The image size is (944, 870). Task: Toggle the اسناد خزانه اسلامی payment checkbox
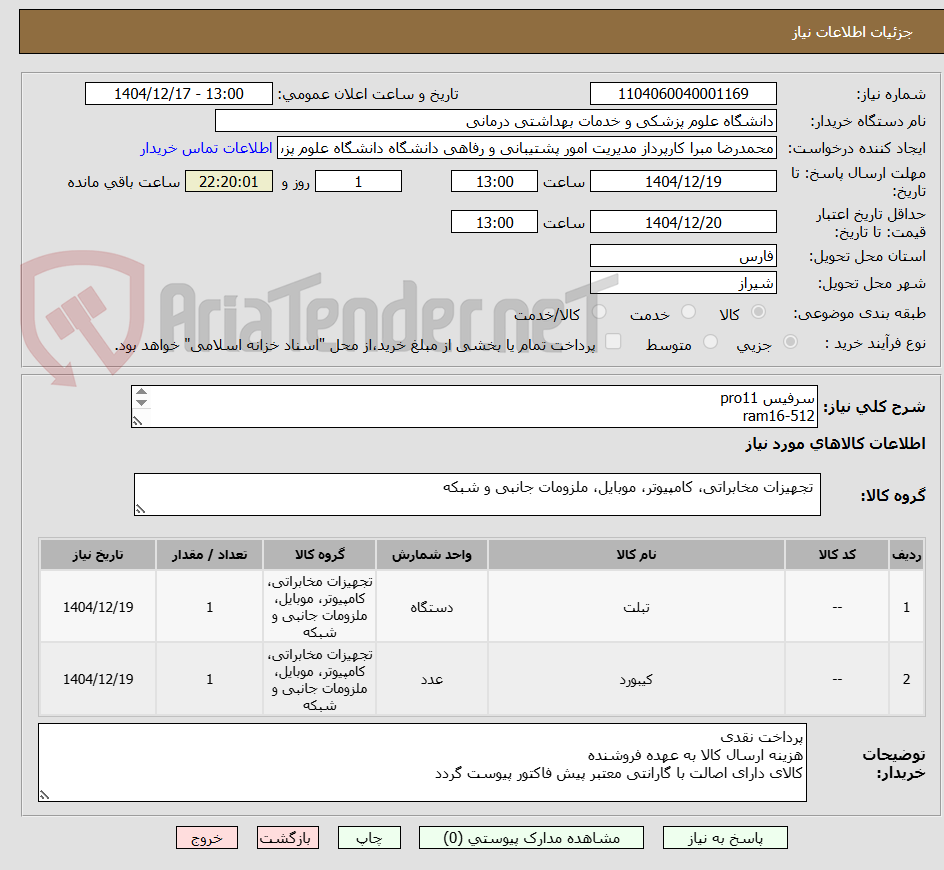coord(613,341)
